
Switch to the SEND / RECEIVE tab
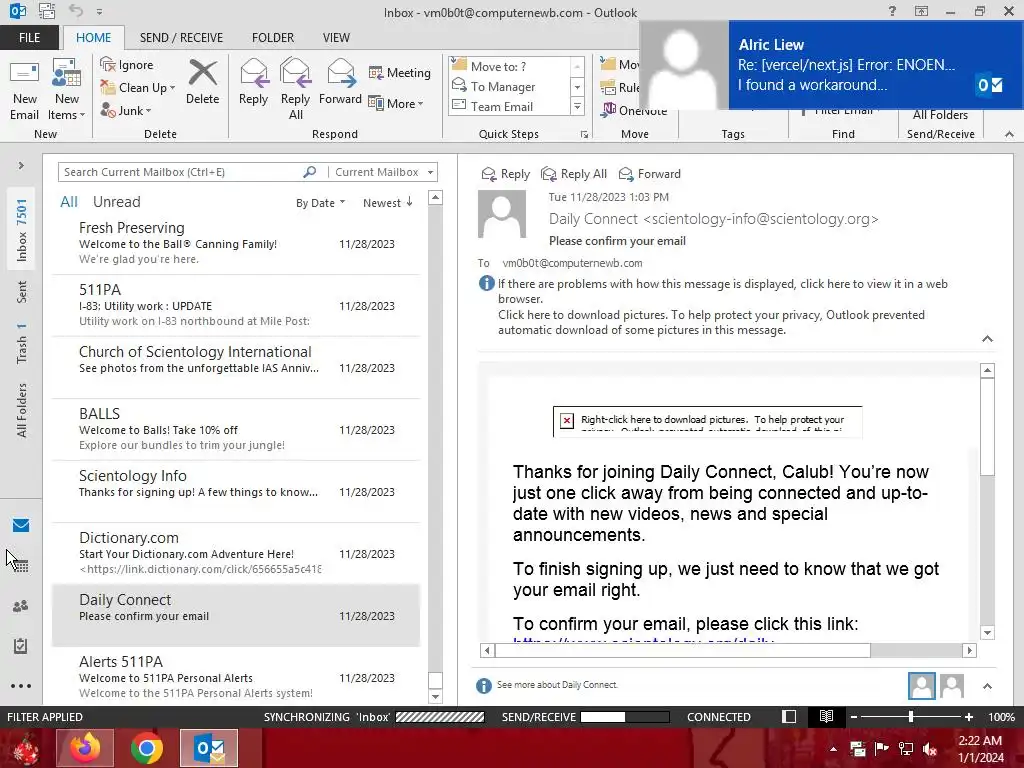click(182, 37)
